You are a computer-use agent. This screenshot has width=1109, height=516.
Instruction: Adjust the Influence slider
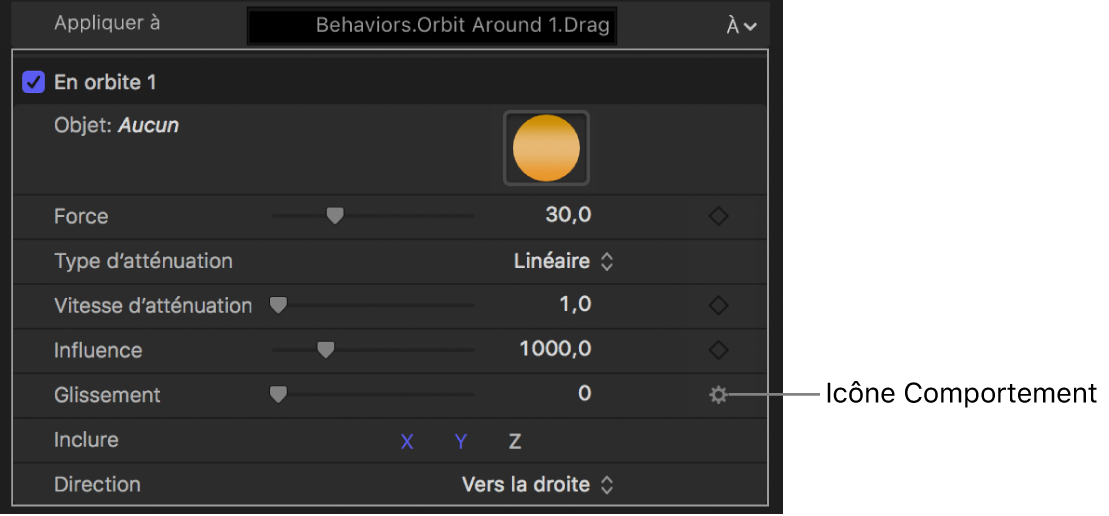tap(325, 350)
